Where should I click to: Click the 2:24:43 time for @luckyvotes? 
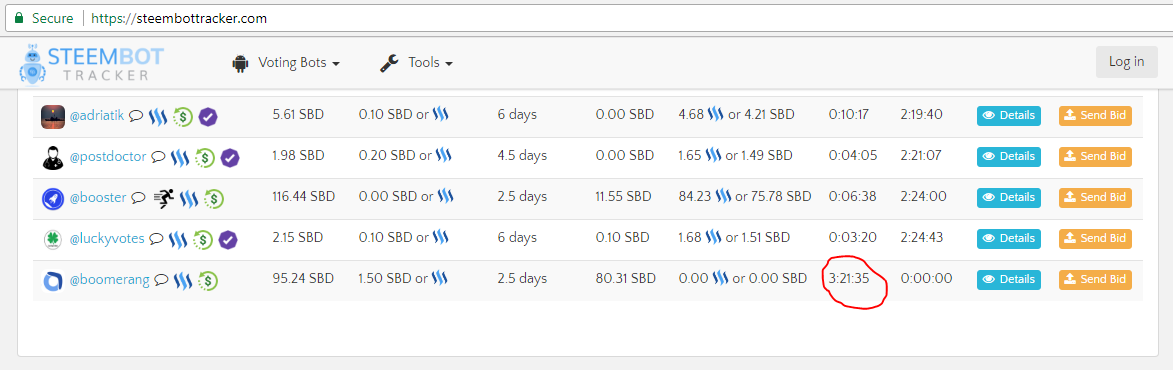[x=923, y=238]
